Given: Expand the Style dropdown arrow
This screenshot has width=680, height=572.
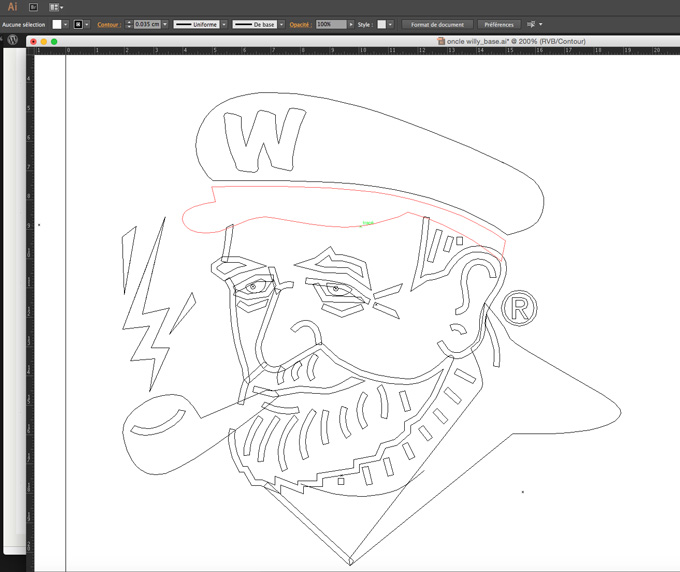Looking at the screenshot, I should (x=390, y=24).
